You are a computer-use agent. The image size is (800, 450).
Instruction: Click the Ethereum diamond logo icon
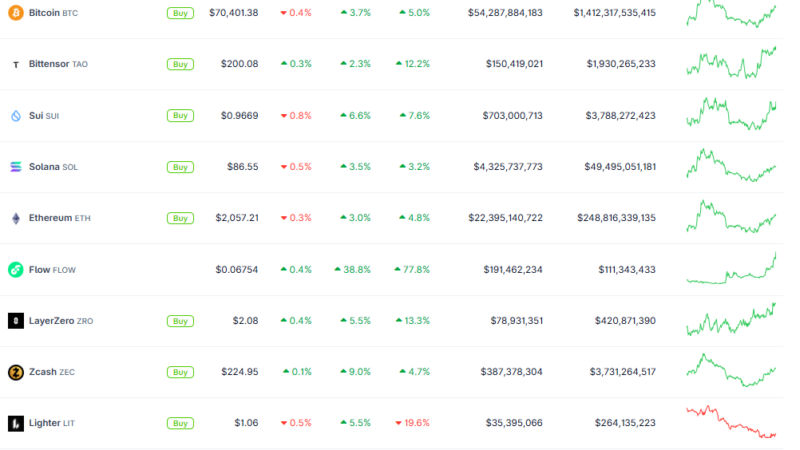(x=16, y=218)
